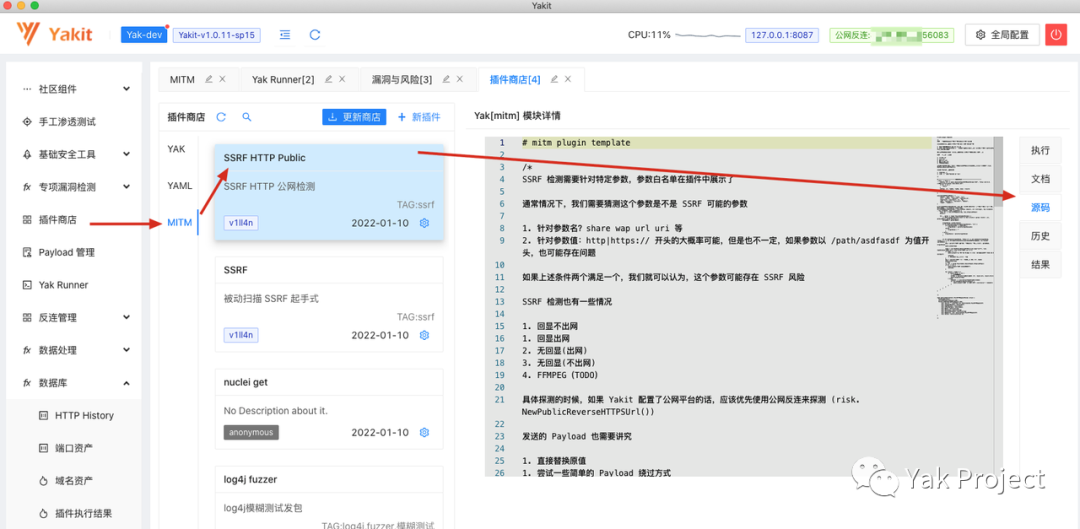The height and width of the screenshot is (529, 1080).
Task: Expand the 社区组件 menu chevron
Action: point(126,89)
